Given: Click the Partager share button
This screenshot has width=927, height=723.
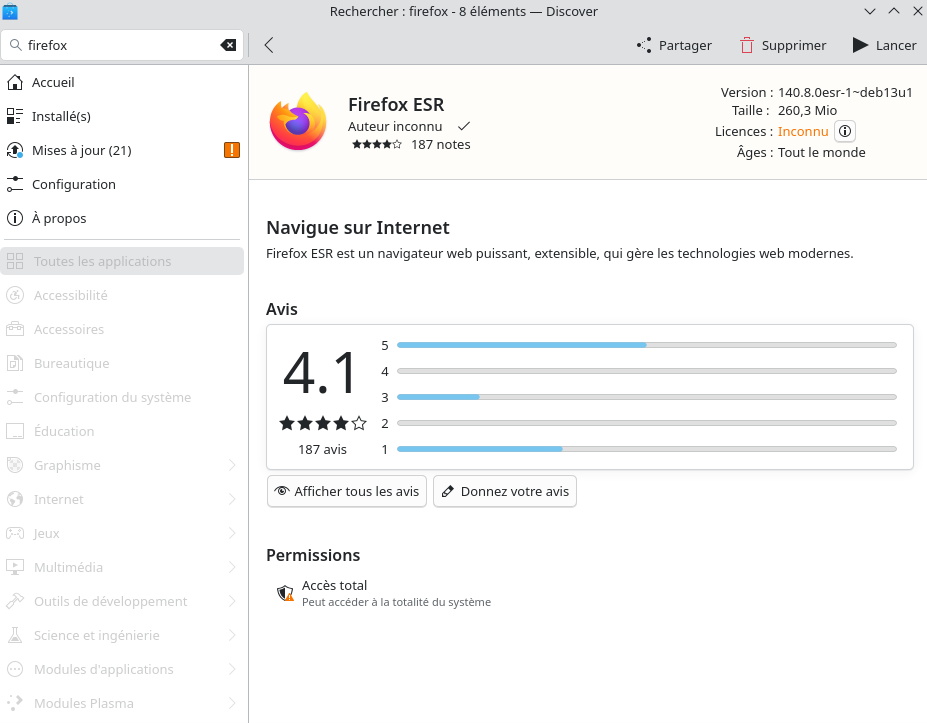Looking at the screenshot, I should coord(674,45).
